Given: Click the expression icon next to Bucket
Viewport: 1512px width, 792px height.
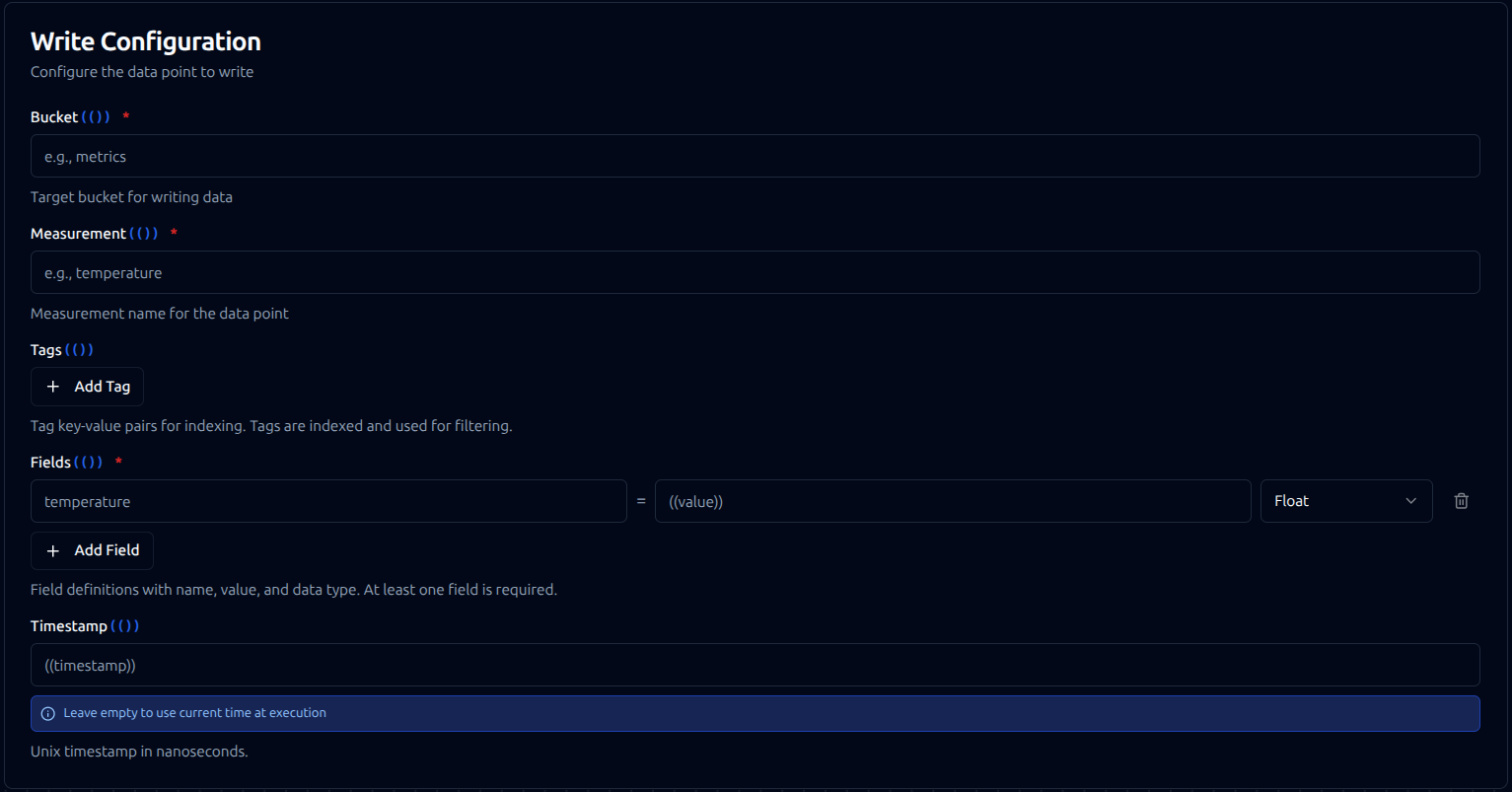Looking at the screenshot, I should [96, 117].
